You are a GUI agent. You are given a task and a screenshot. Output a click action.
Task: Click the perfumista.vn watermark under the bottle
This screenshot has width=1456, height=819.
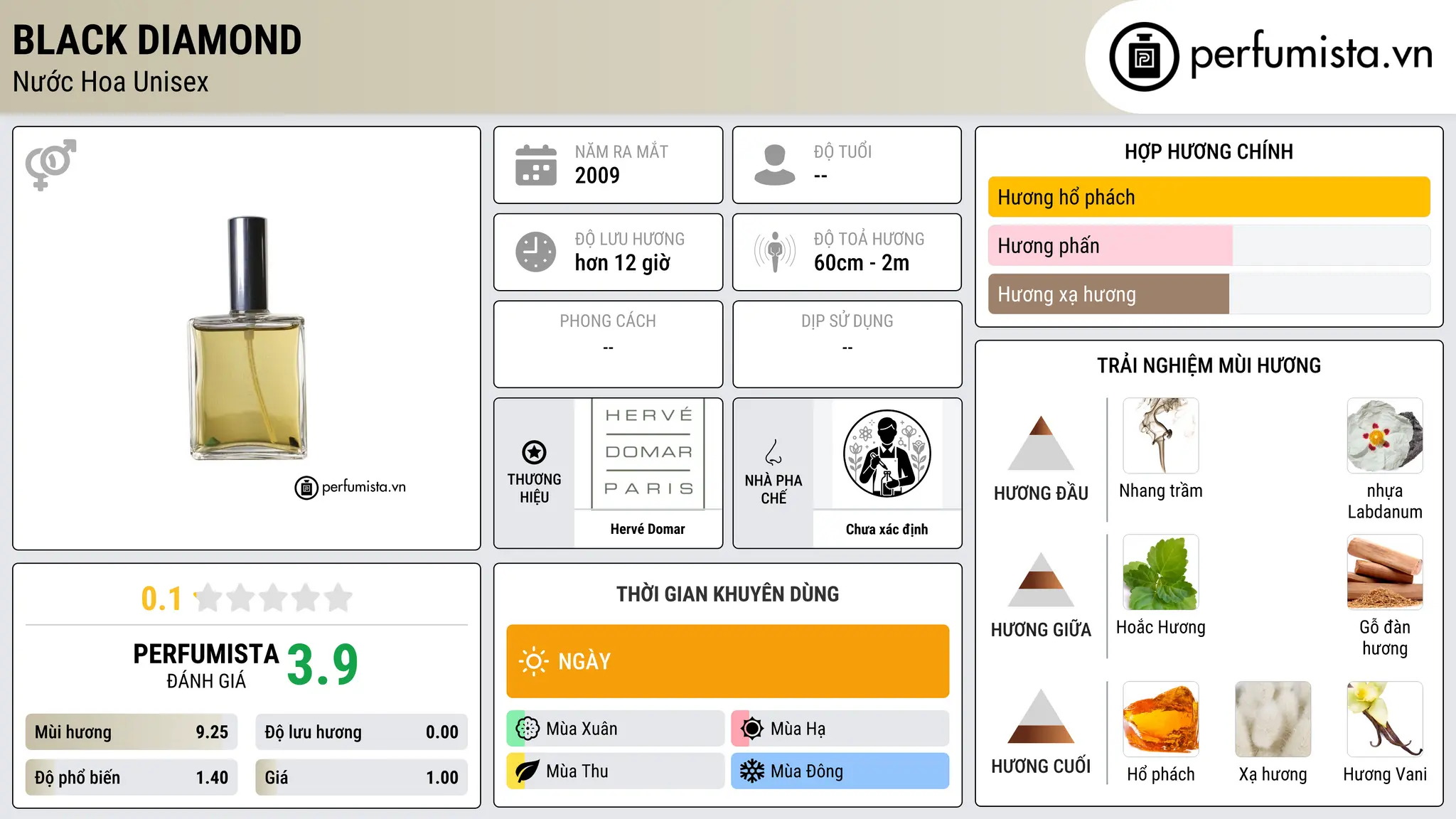(350, 488)
